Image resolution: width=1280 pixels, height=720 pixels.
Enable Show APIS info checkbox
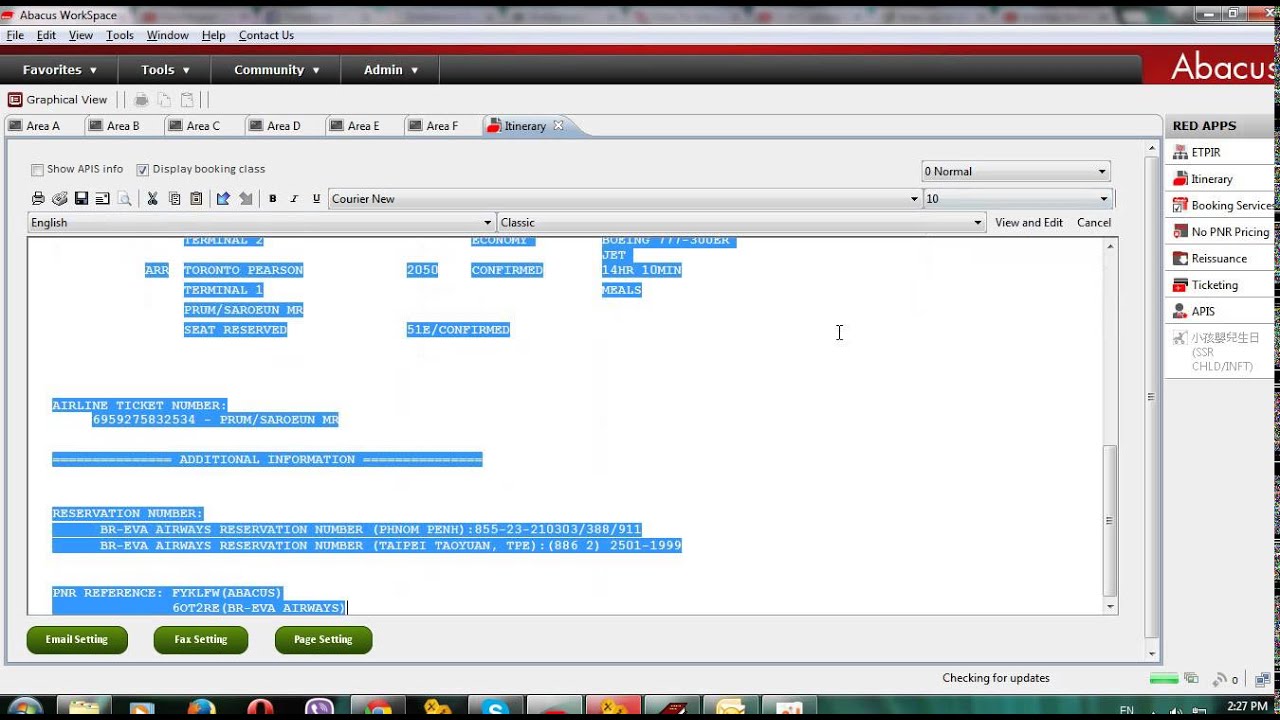[x=37, y=170]
